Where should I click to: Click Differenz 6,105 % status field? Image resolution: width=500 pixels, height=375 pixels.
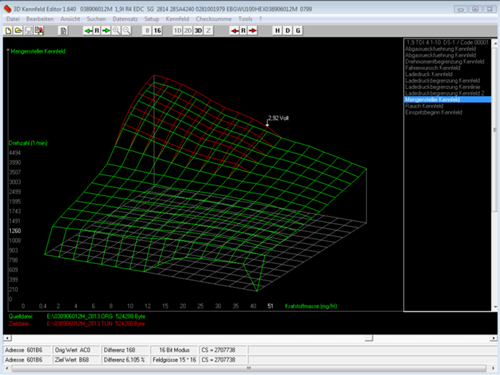tap(125, 360)
